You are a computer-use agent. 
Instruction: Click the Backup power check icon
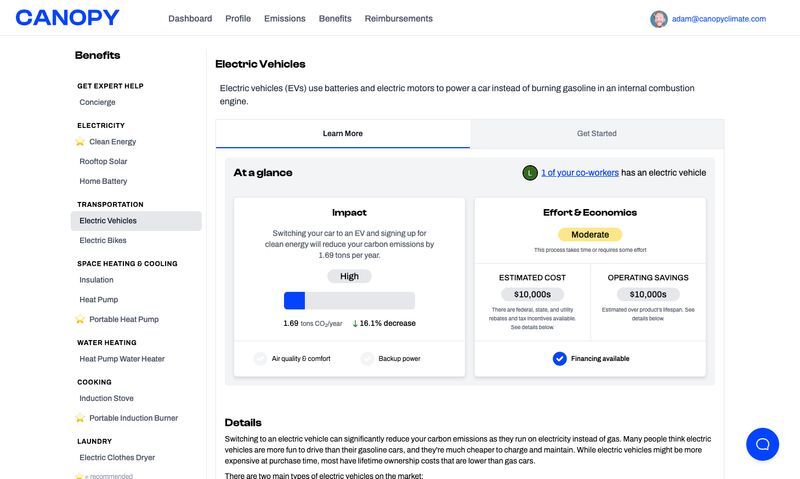(367, 358)
